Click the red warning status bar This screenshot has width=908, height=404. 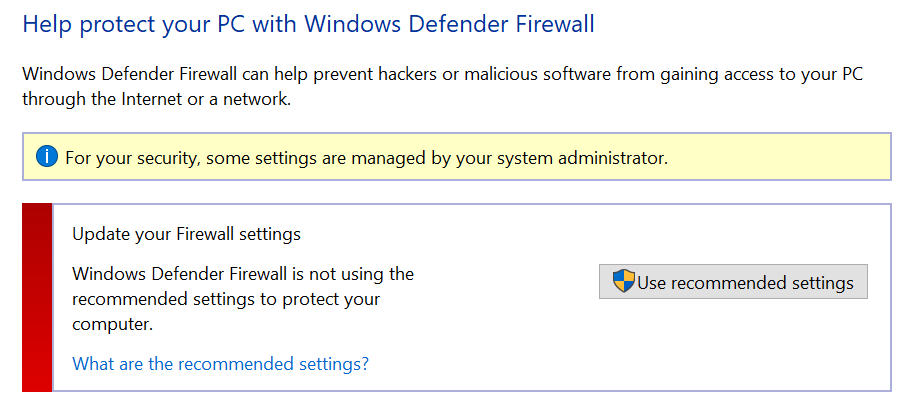click(37, 298)
